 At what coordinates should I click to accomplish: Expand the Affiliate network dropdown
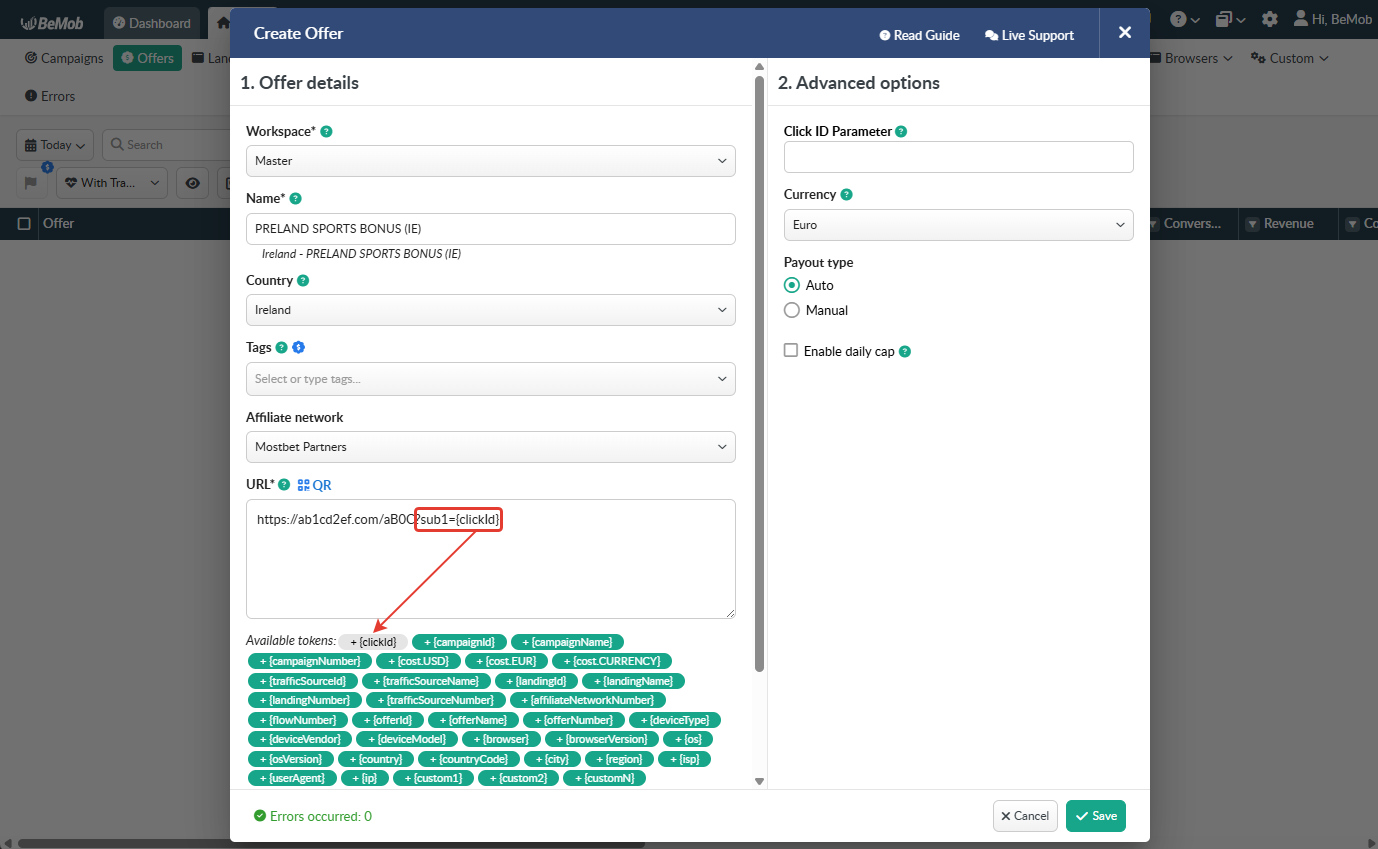[490, 447]
